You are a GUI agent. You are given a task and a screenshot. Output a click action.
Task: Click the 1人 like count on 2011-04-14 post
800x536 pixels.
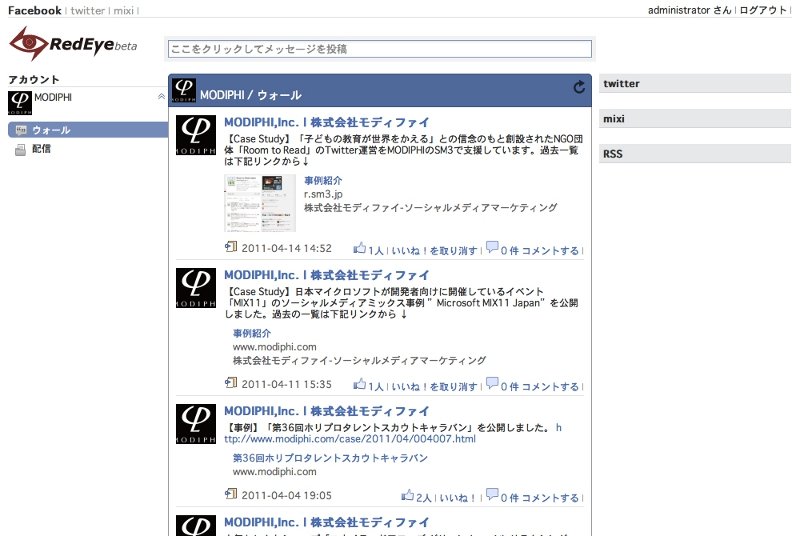point(376,250)
